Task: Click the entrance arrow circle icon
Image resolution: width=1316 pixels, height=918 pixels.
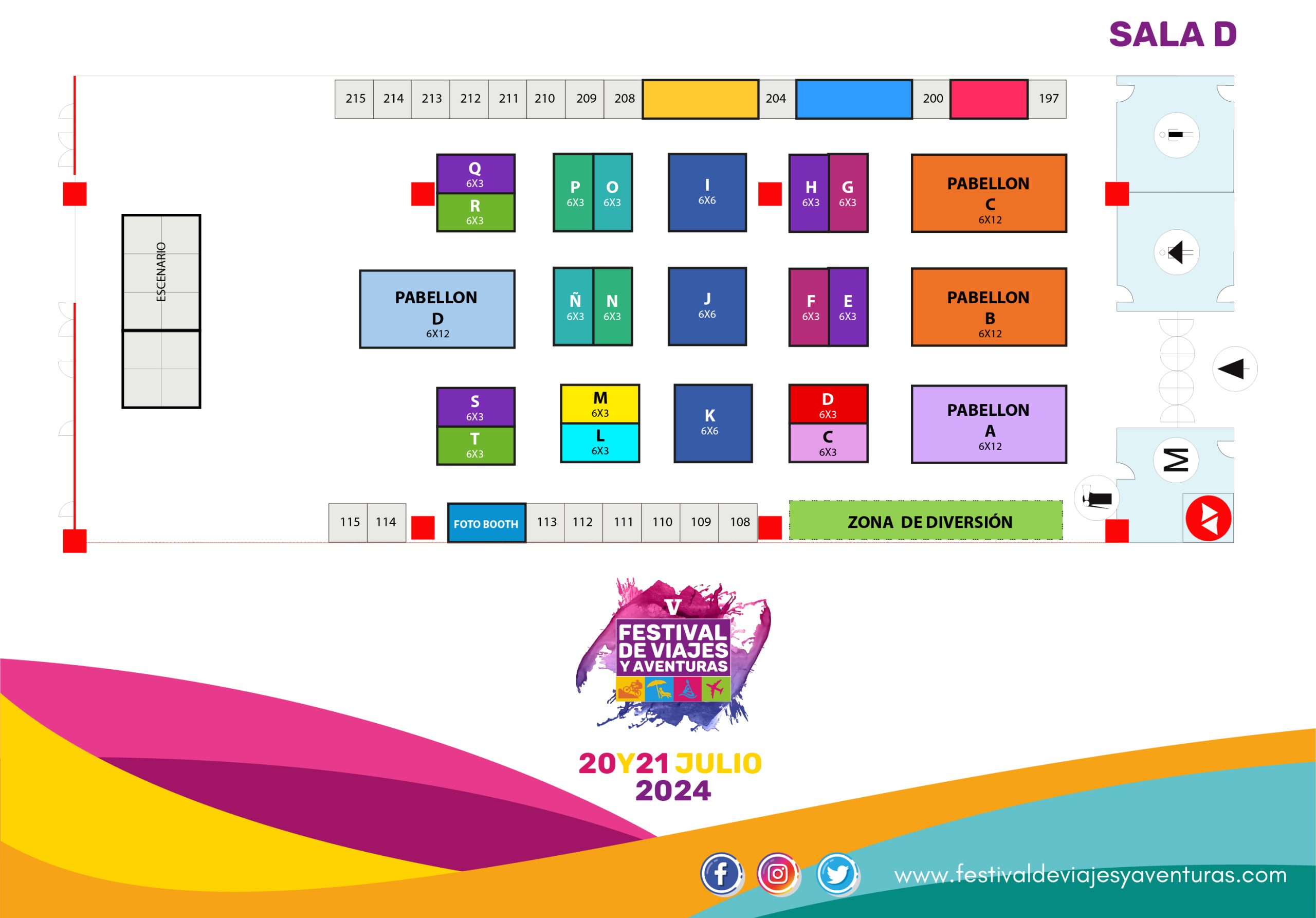Action: click(1235, 369)
